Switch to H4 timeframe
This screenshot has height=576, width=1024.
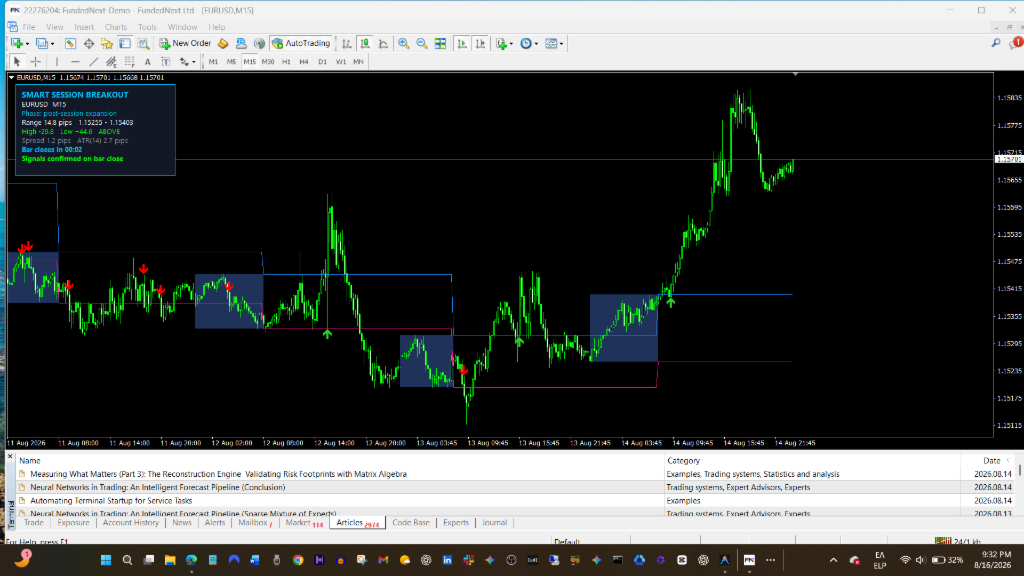pyautogui.click(x=304, y=61)
